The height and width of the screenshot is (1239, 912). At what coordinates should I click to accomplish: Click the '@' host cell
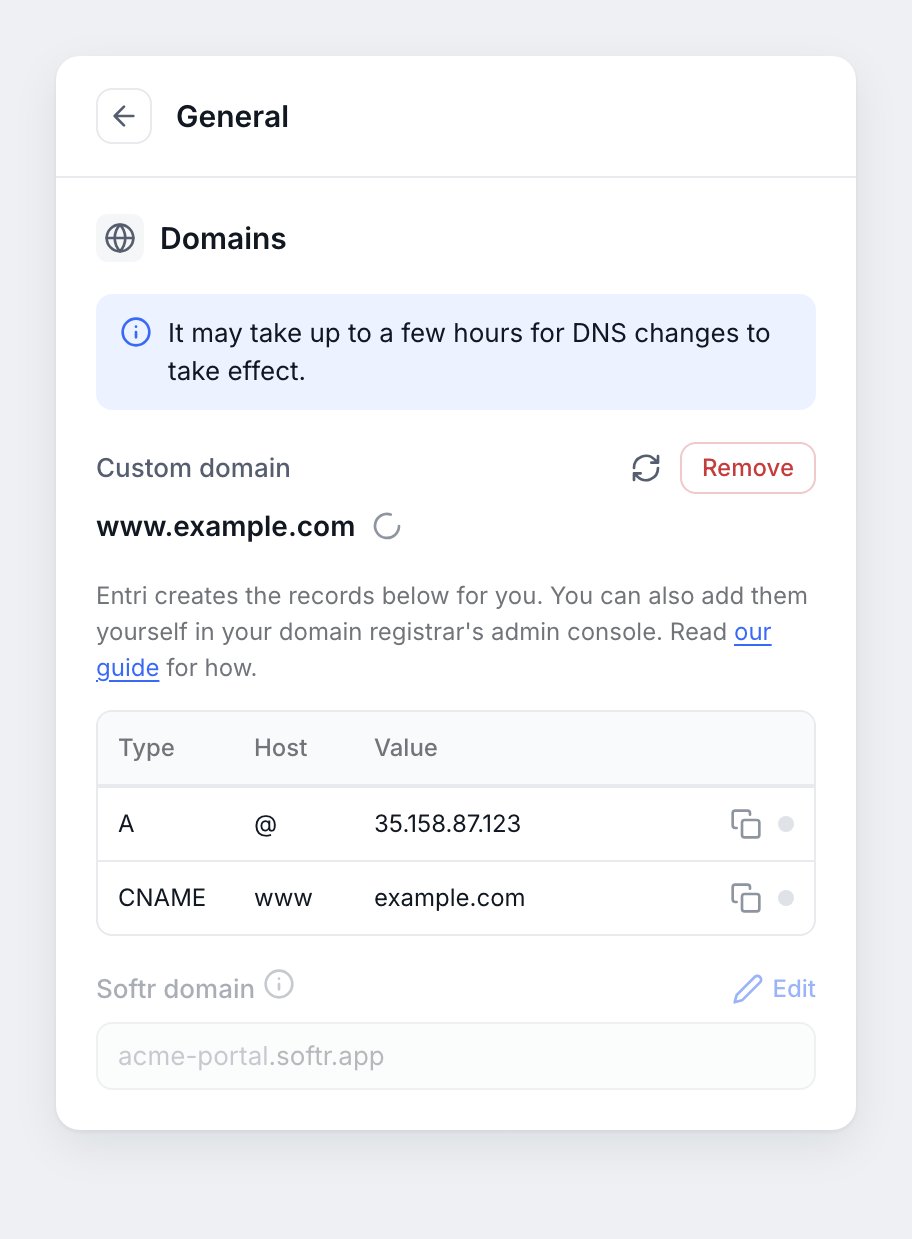click(x=265, y=824)
